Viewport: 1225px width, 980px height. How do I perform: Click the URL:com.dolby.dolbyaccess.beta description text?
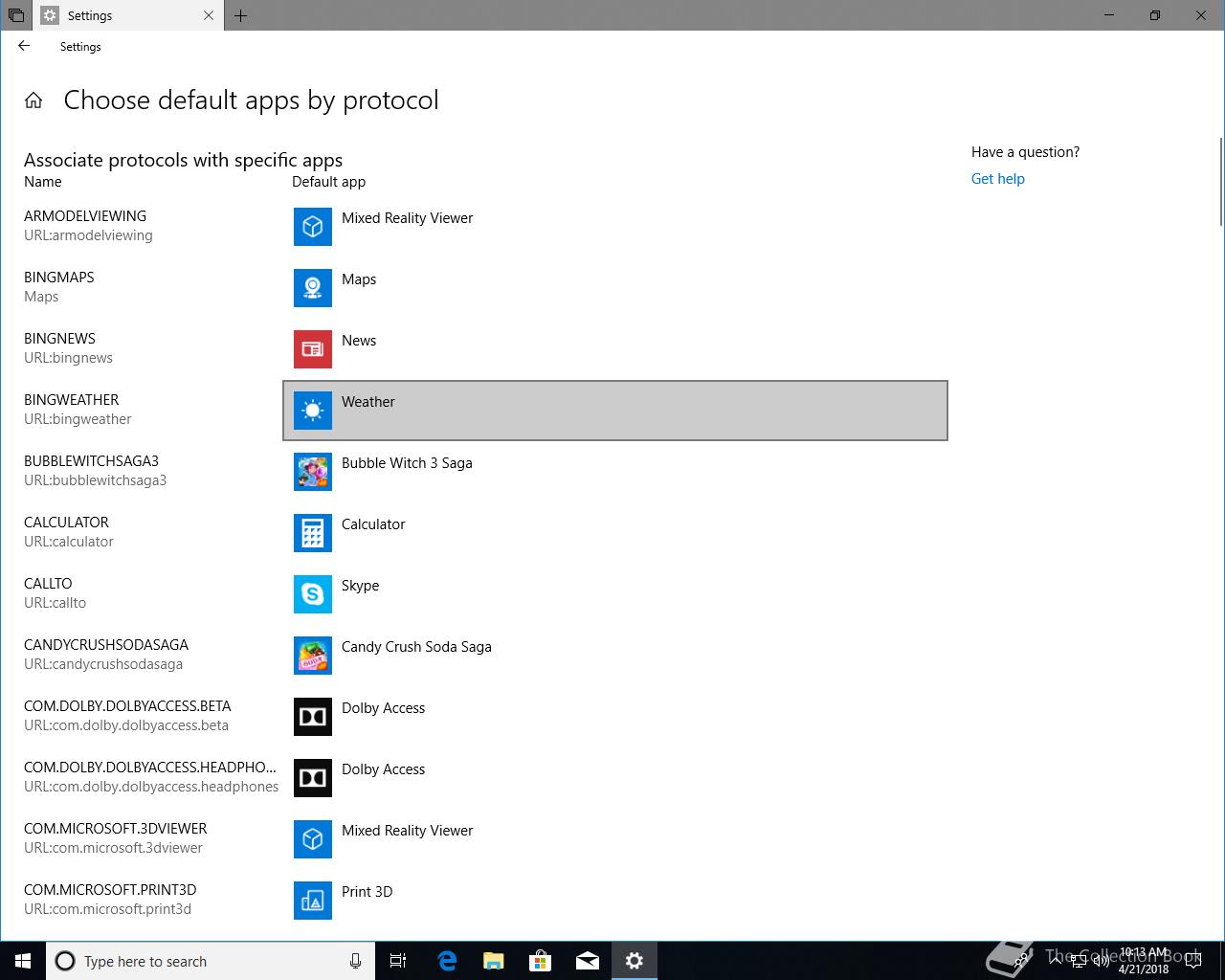pos(126,725)
